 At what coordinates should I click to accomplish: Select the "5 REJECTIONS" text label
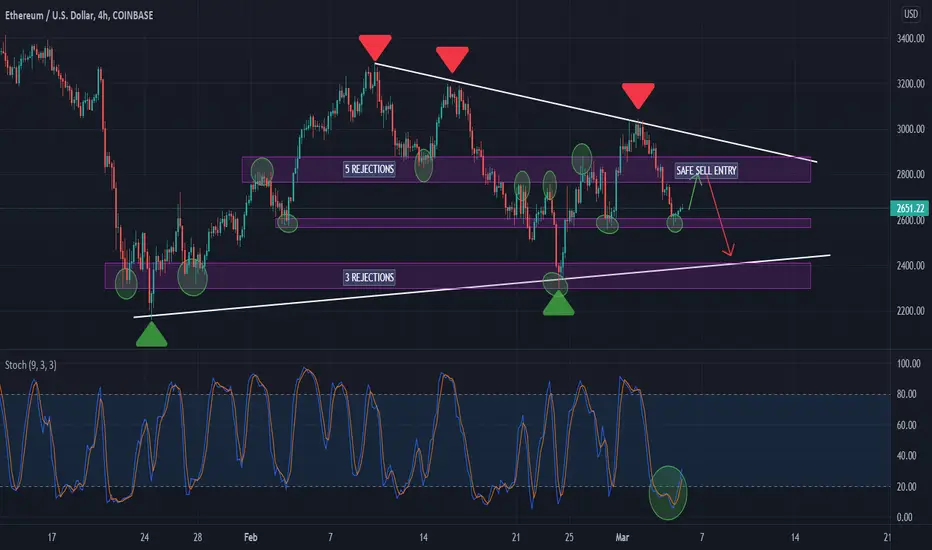coord(369,169)
